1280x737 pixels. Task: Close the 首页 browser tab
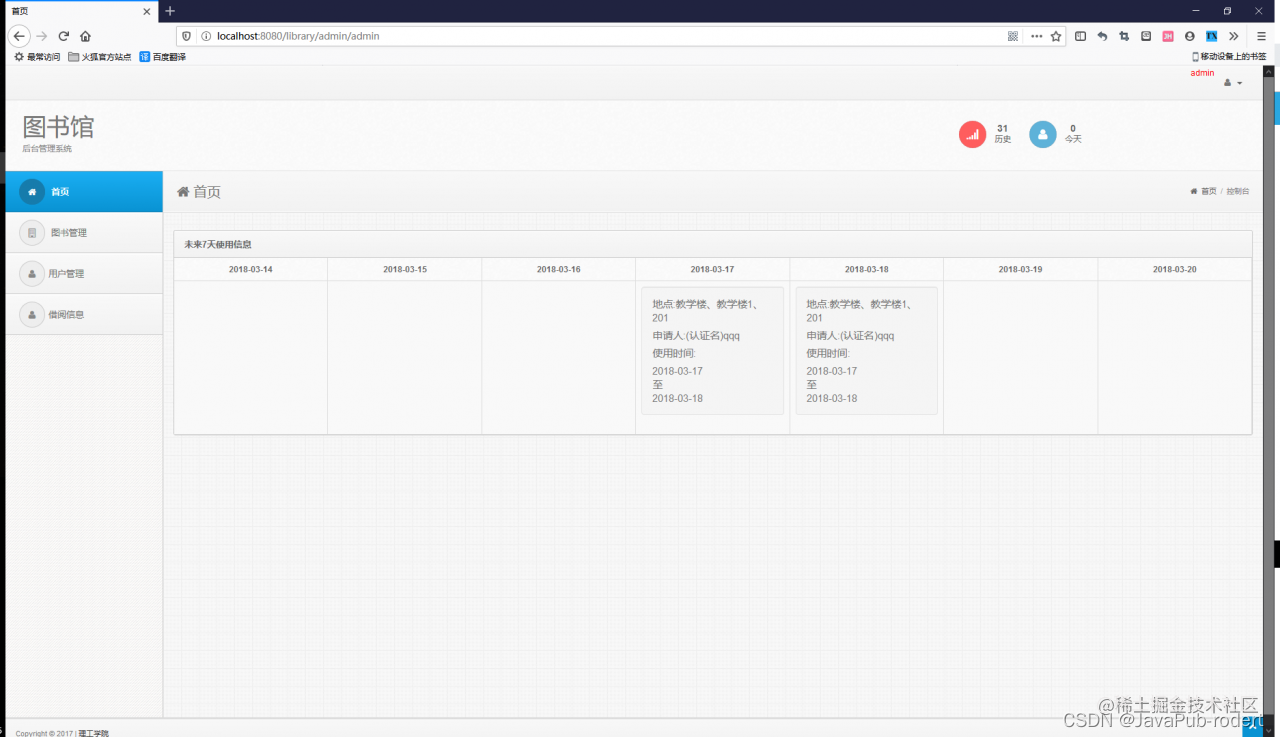(147, 11)
